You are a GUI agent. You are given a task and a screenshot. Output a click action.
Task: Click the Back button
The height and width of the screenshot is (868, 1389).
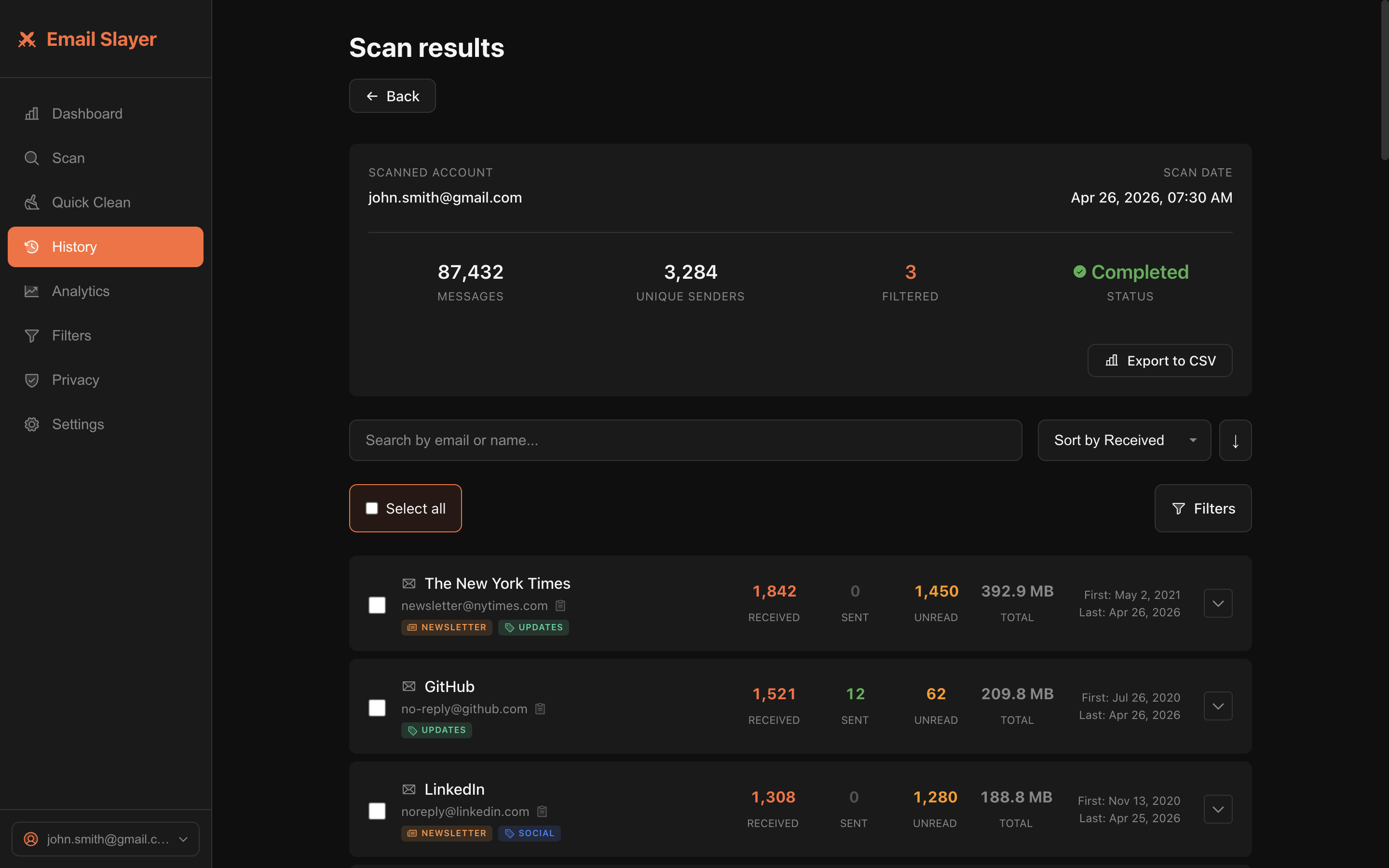click(x=393, y=96)
